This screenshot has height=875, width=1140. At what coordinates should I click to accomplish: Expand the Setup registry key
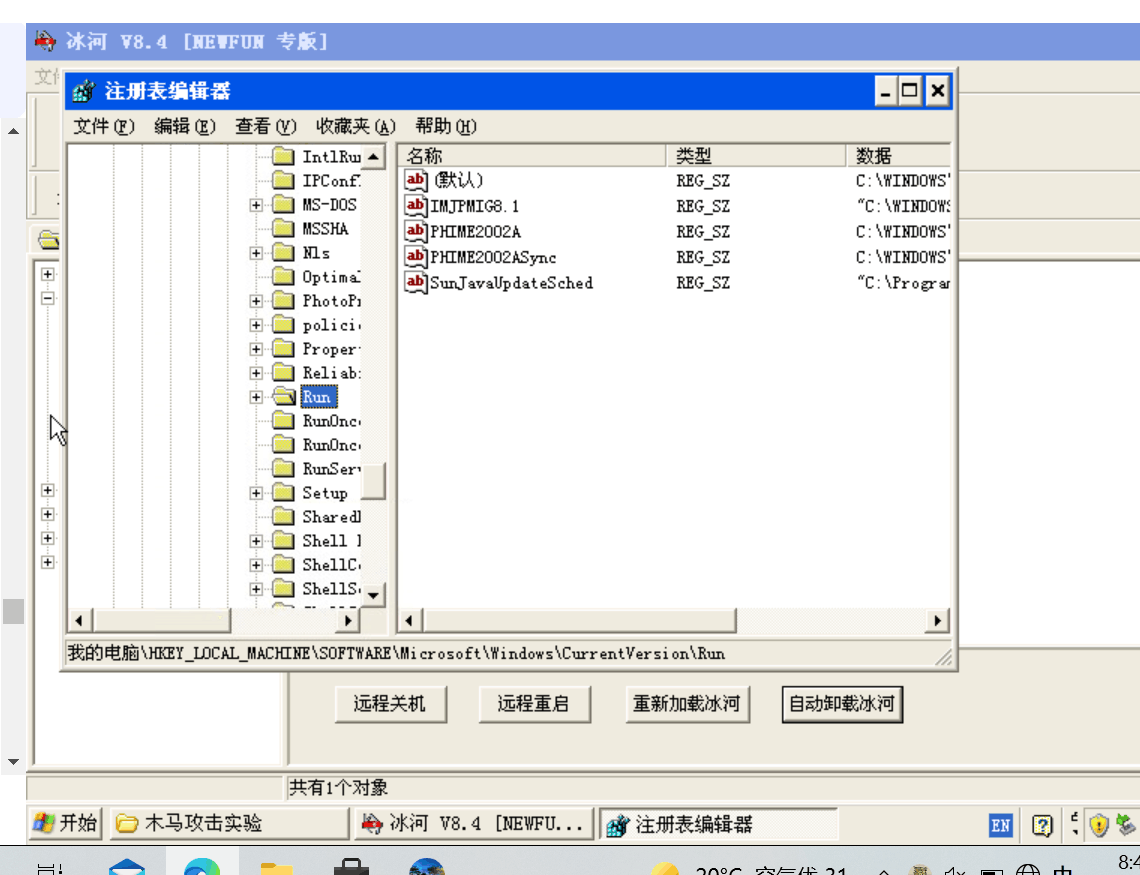point(256,493)
